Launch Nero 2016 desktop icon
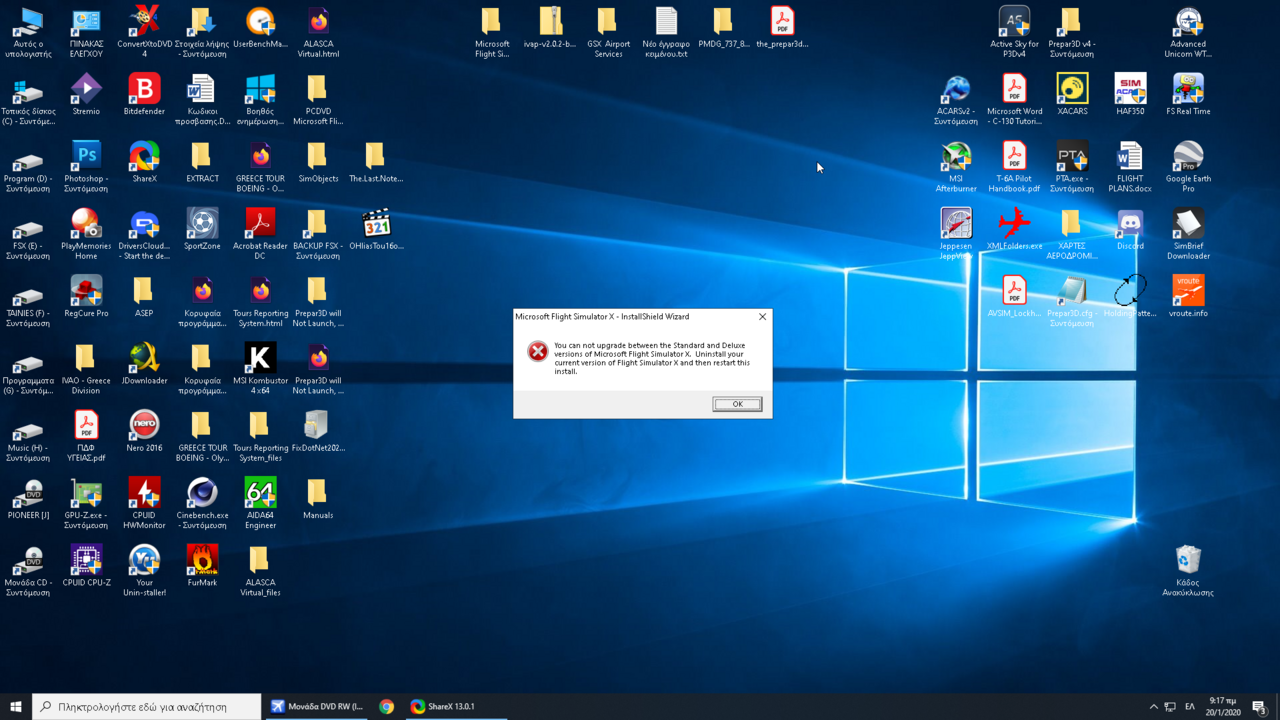Screen dimensions: 1280x720 [144, 430]
